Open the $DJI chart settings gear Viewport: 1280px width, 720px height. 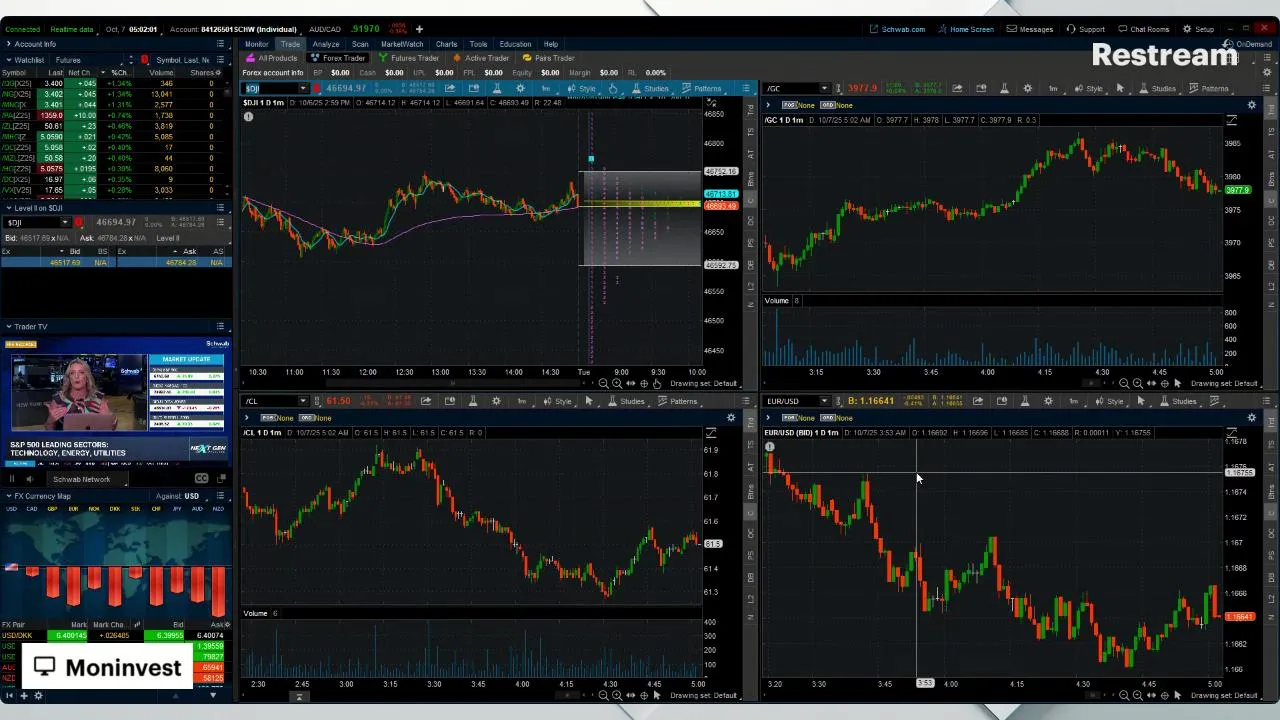[x=520, y=89]
